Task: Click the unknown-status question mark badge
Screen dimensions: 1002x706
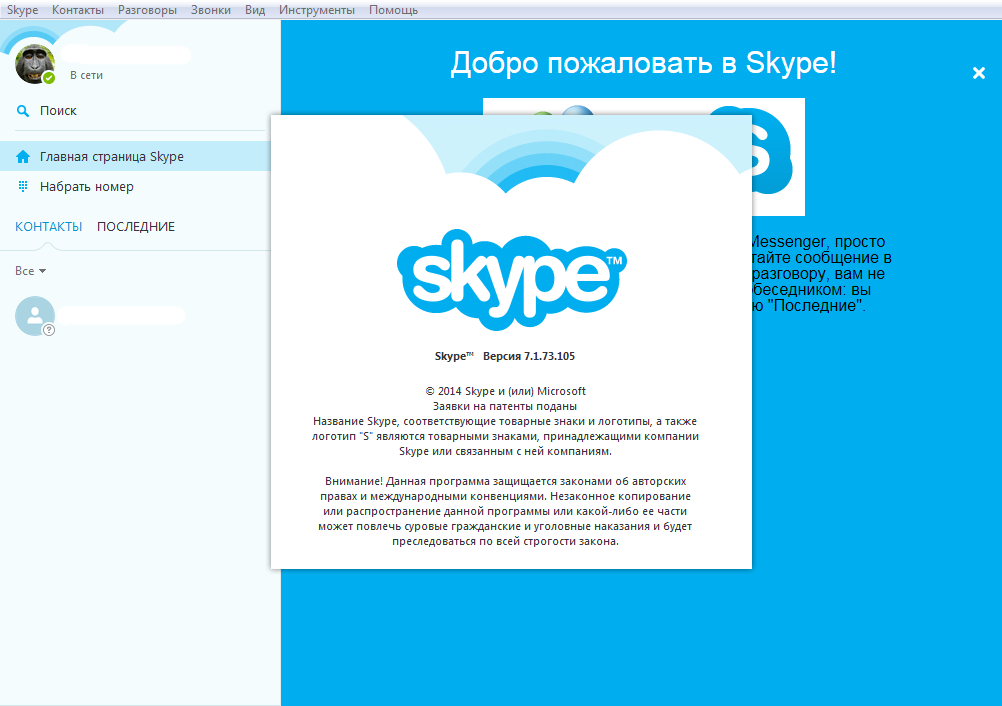Action: pos(49,330)
